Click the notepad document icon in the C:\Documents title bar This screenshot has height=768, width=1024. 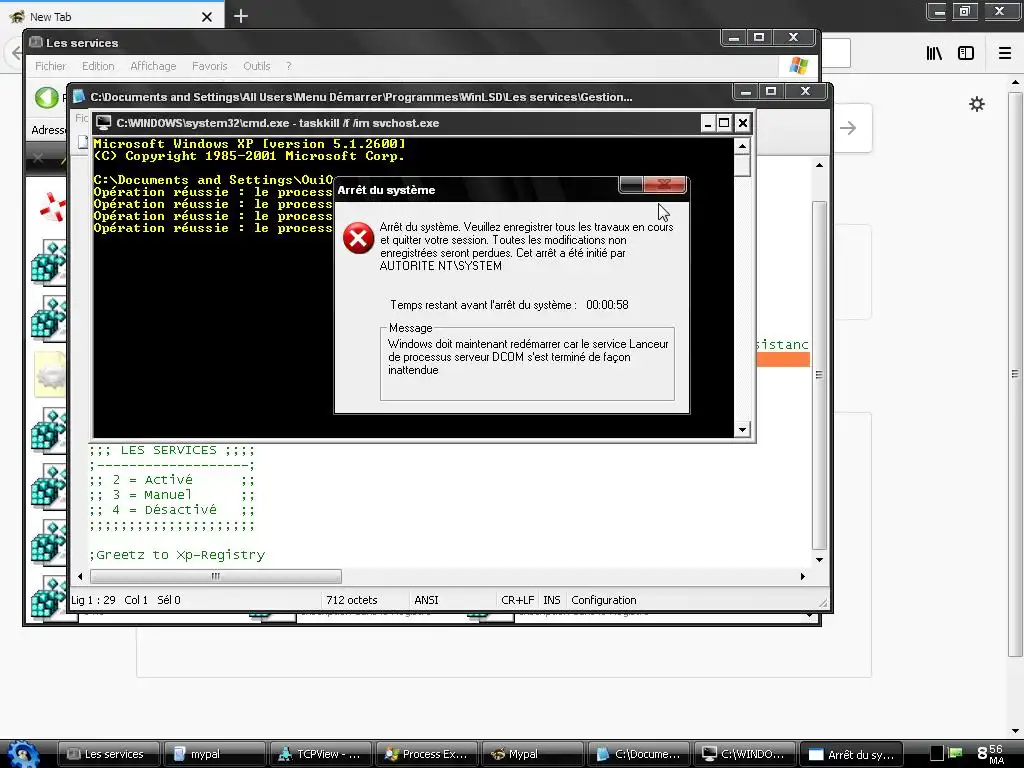(x=79, y=97)
